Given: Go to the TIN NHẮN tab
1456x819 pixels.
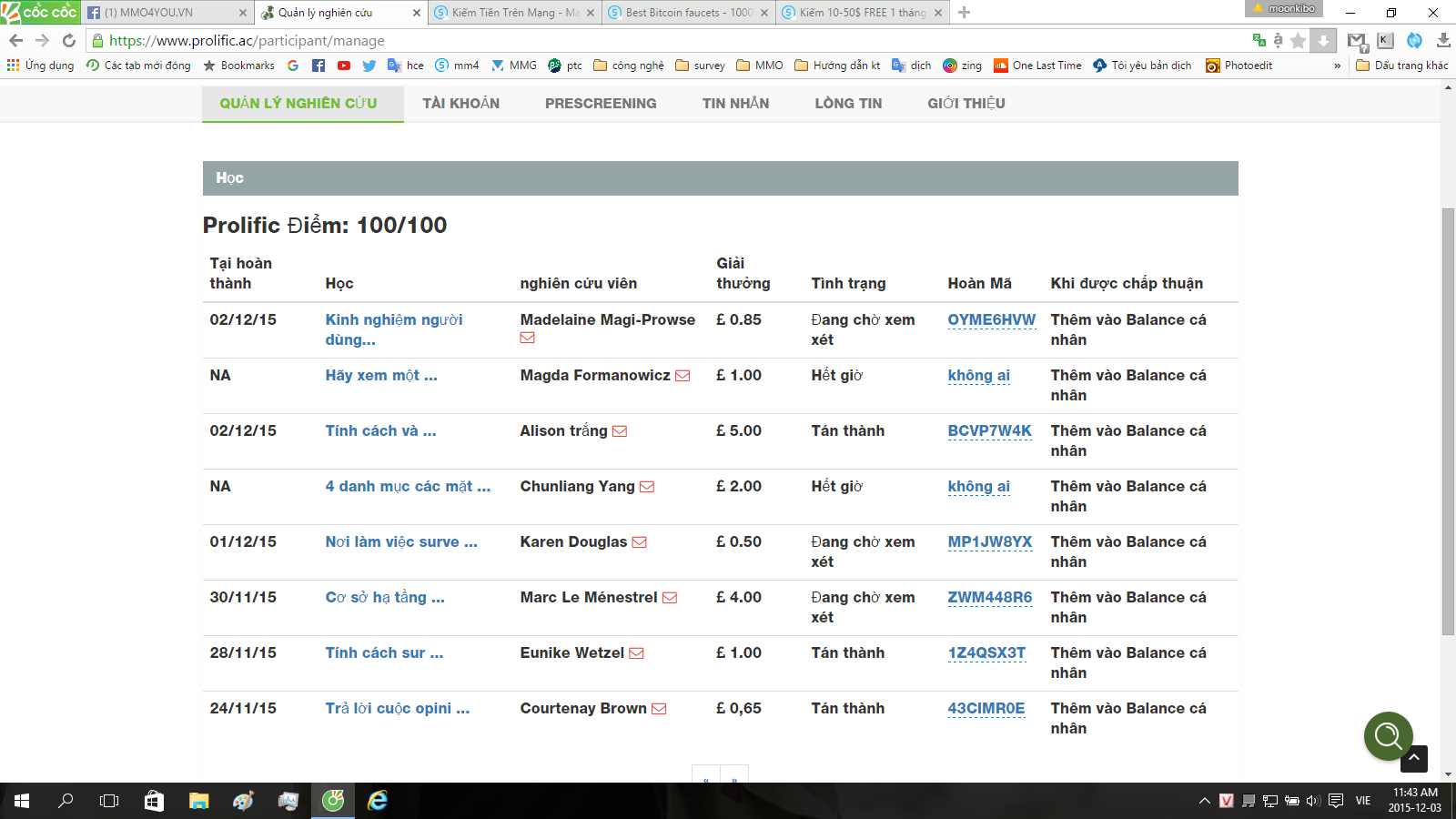Looking at the screenshot, I should tap(735, 104).
